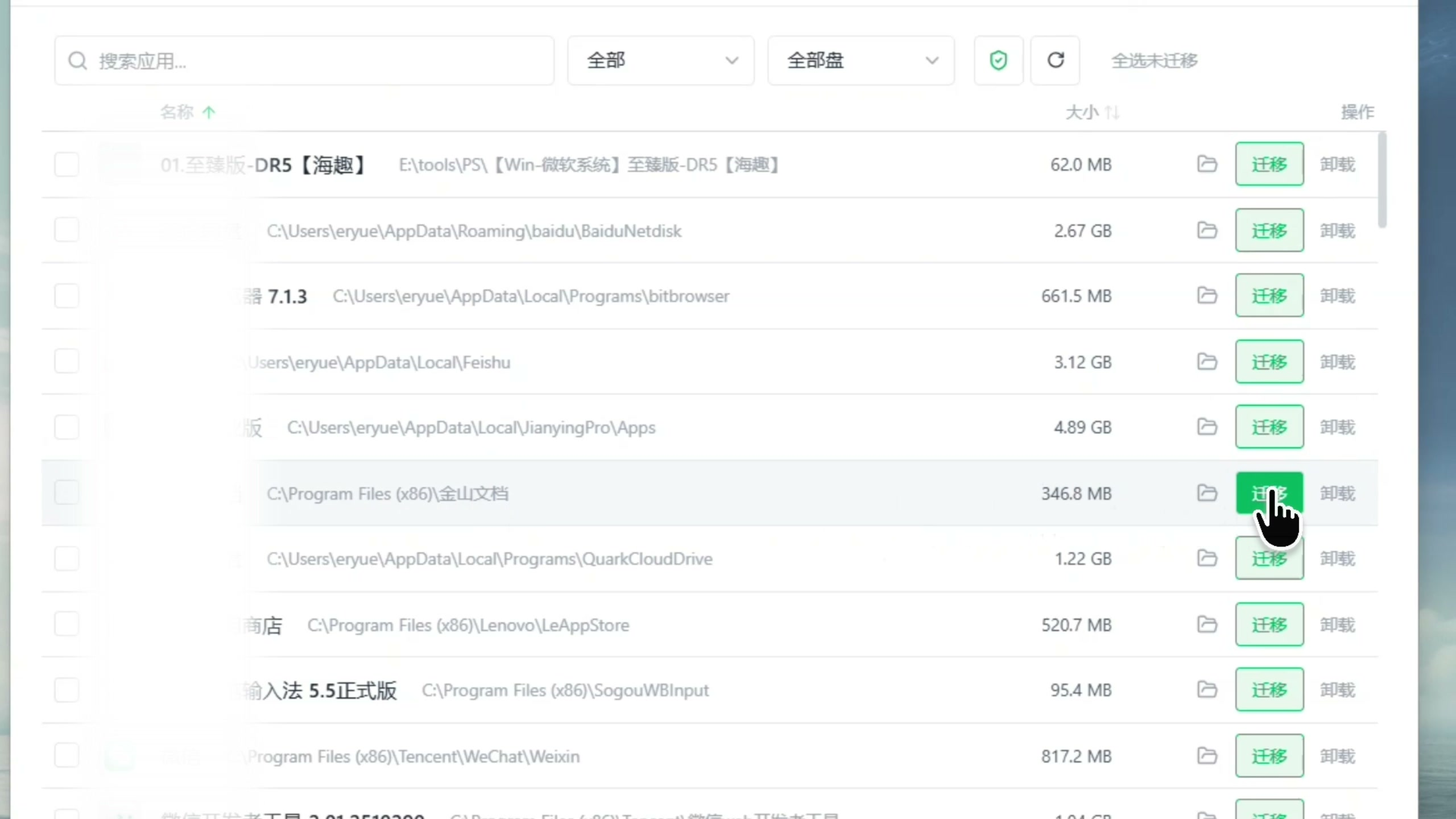Click 迁移 for the 62.0 MB DR5 row

pos(1269,164)
